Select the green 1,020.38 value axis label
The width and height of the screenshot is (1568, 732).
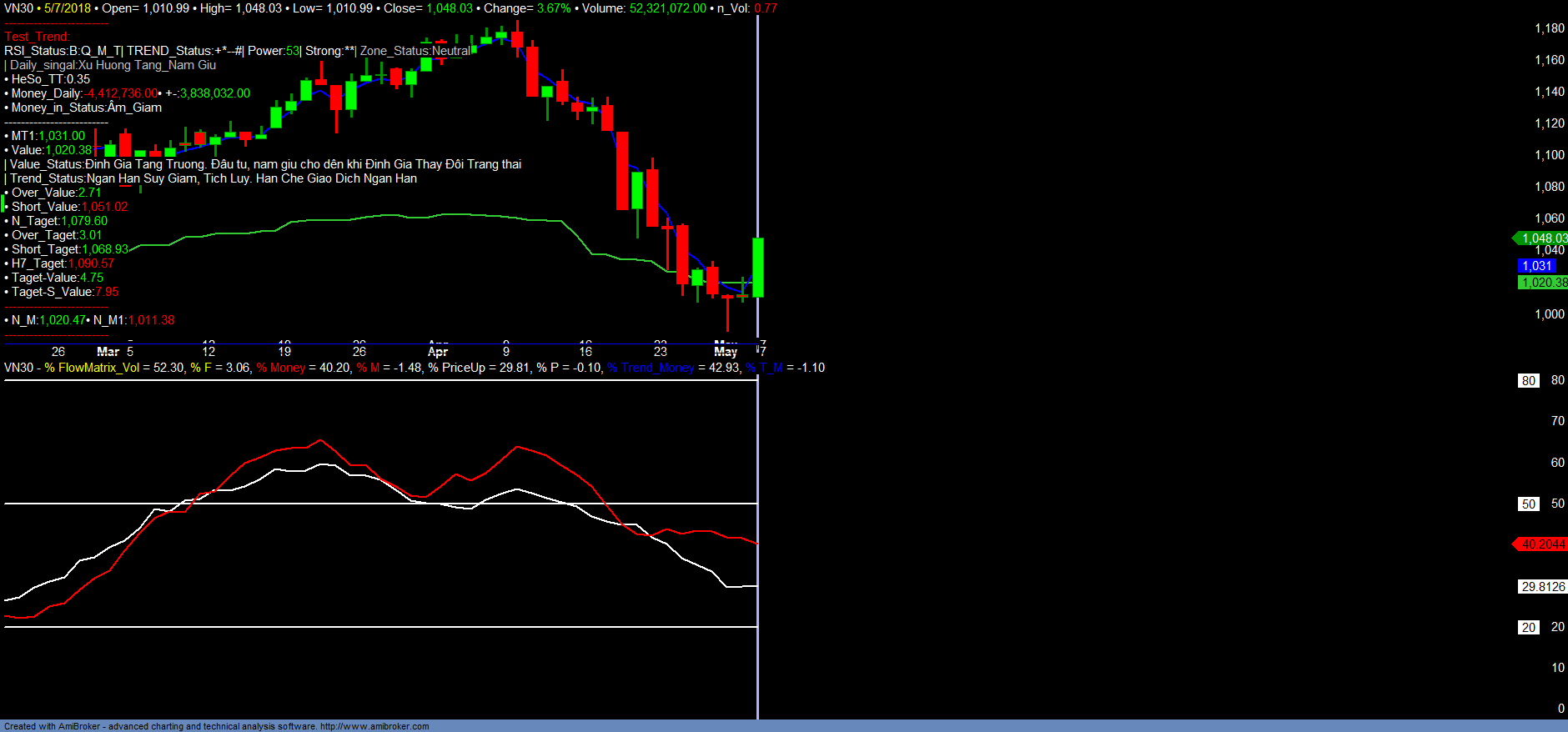pos(1543,283)
